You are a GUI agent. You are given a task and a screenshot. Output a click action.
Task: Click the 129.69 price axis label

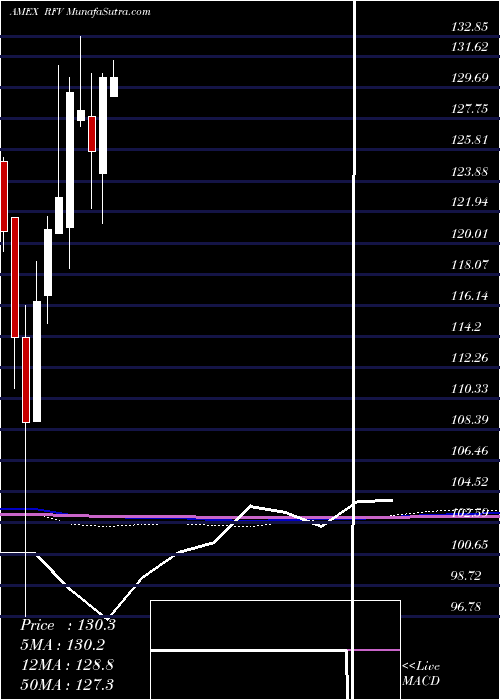pos(469,78)
